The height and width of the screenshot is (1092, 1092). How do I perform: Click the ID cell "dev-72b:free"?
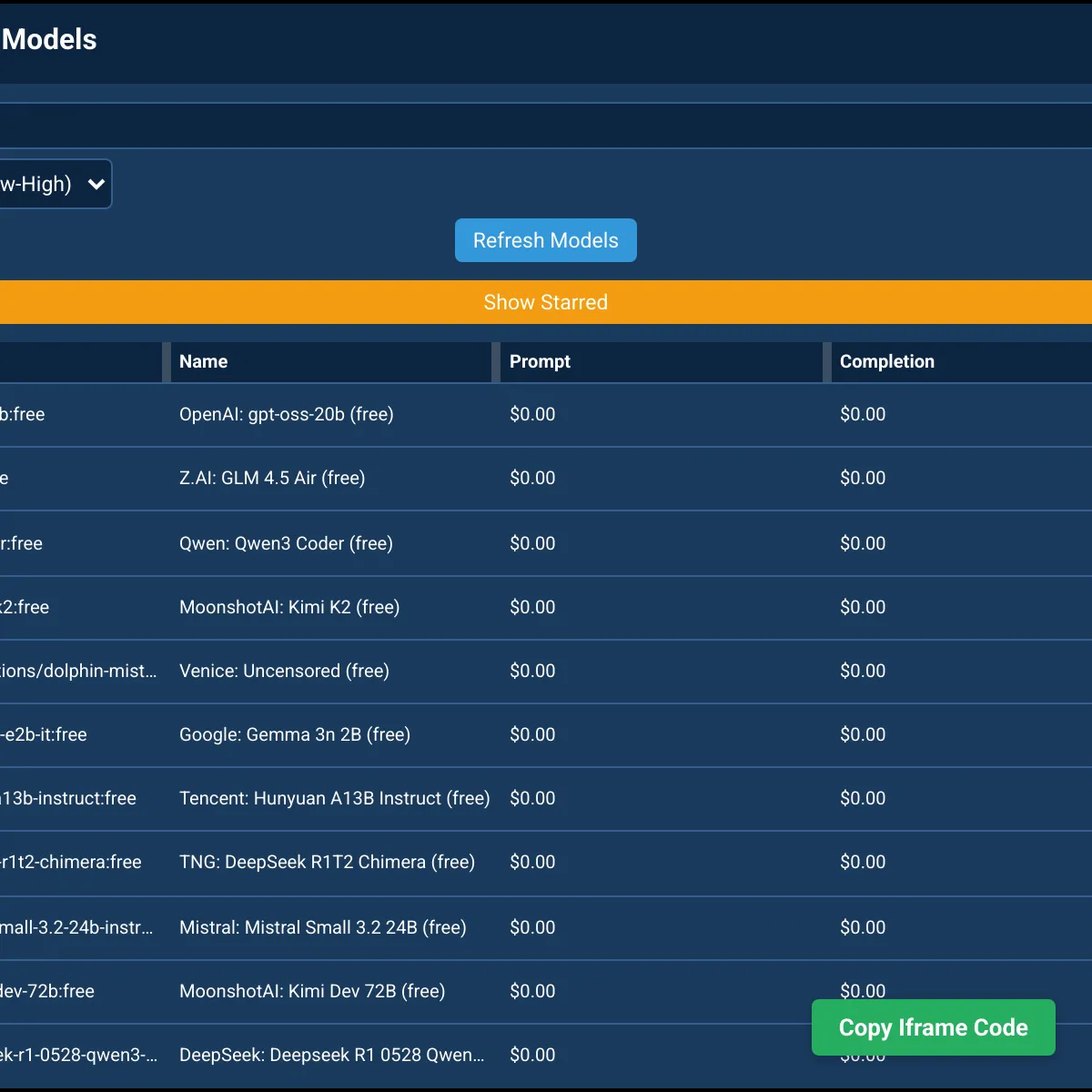(47, 991)
